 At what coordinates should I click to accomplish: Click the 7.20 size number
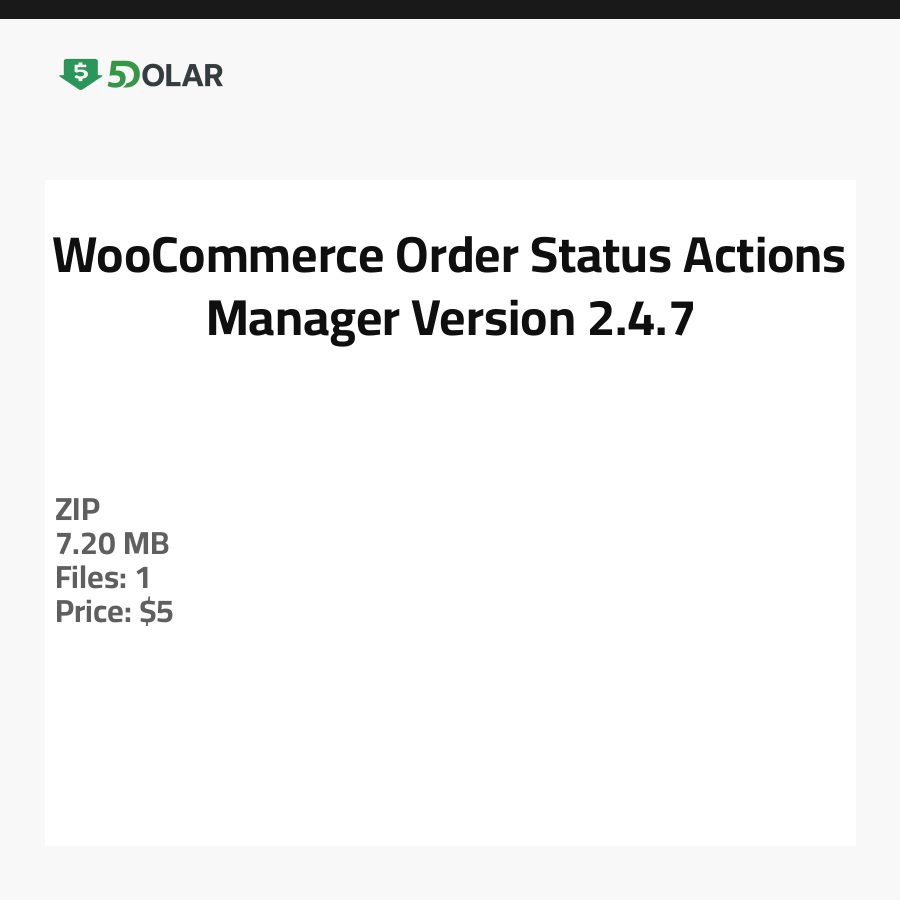[85, 545]
